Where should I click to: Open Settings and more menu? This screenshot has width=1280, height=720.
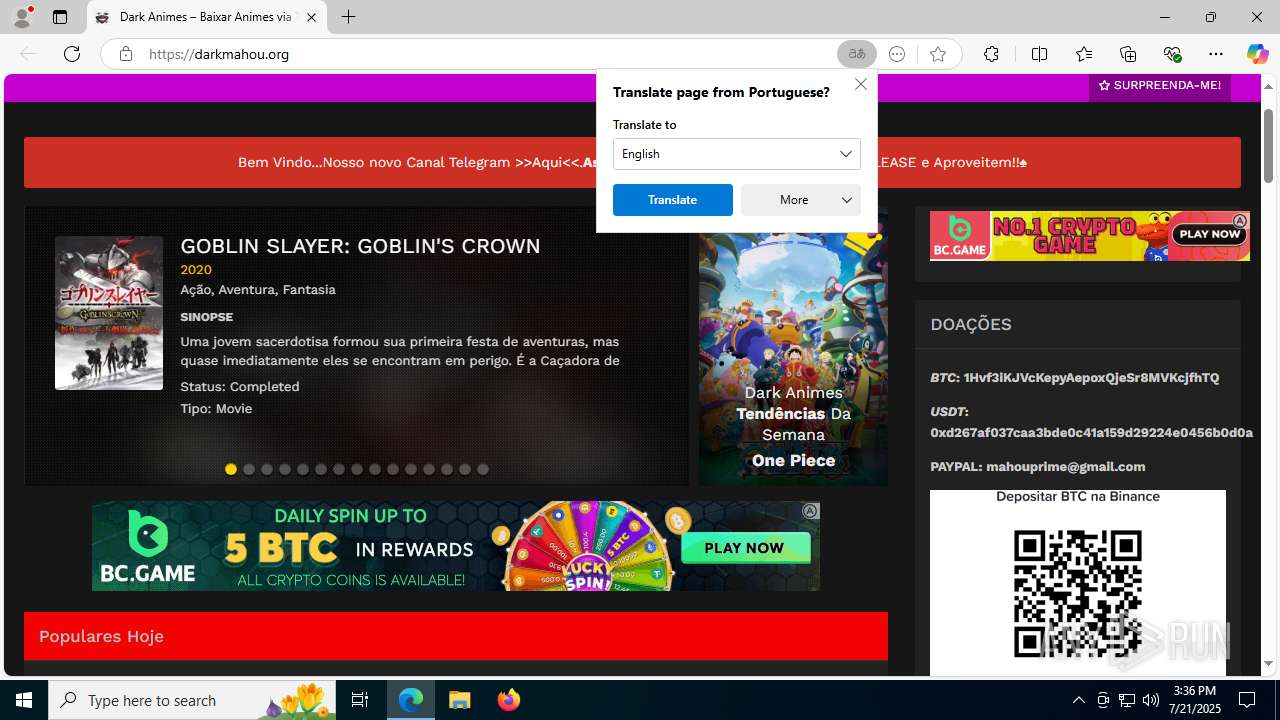pos(1216,54)
